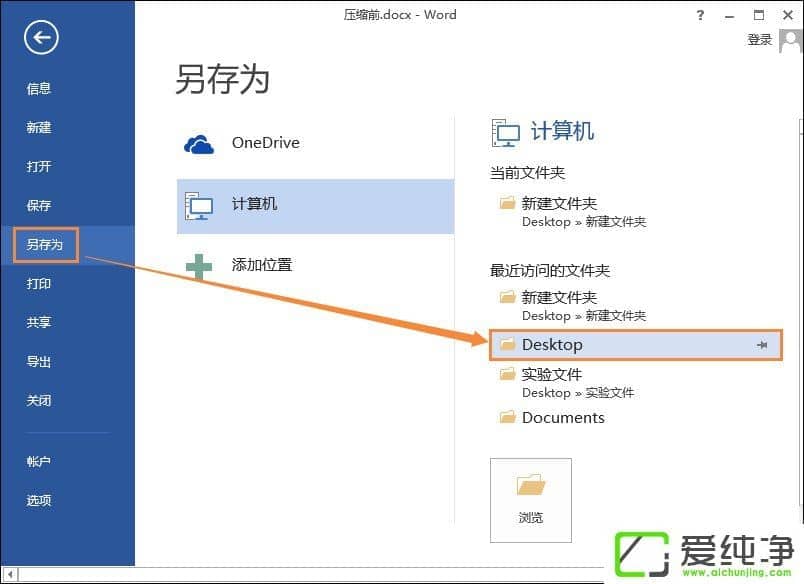This screenshot has height=584, width=804.
Task: Choose 打开 (Open) in the sidebar
Action: click(39, 167)
